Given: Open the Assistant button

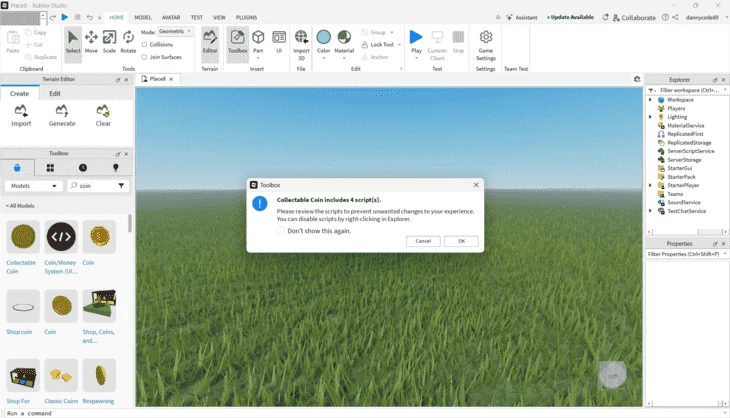Looking at the screenshot, I should tap(521, 17).
